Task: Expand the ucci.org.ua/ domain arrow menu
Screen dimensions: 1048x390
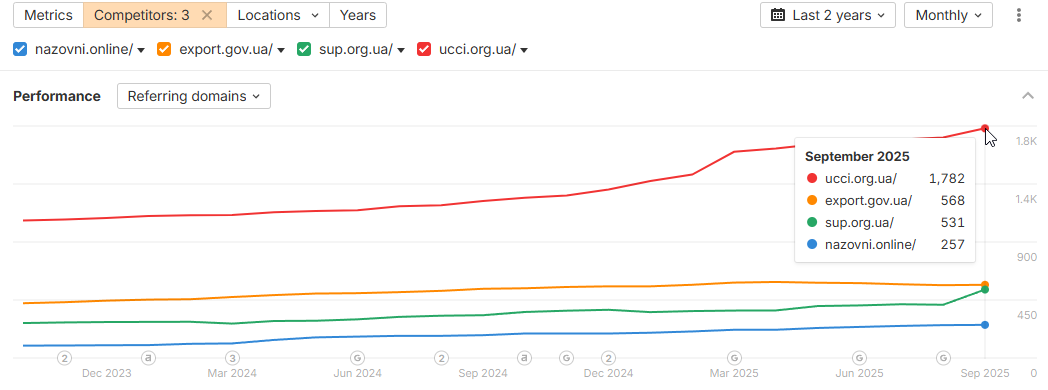Action: point(524,50)
